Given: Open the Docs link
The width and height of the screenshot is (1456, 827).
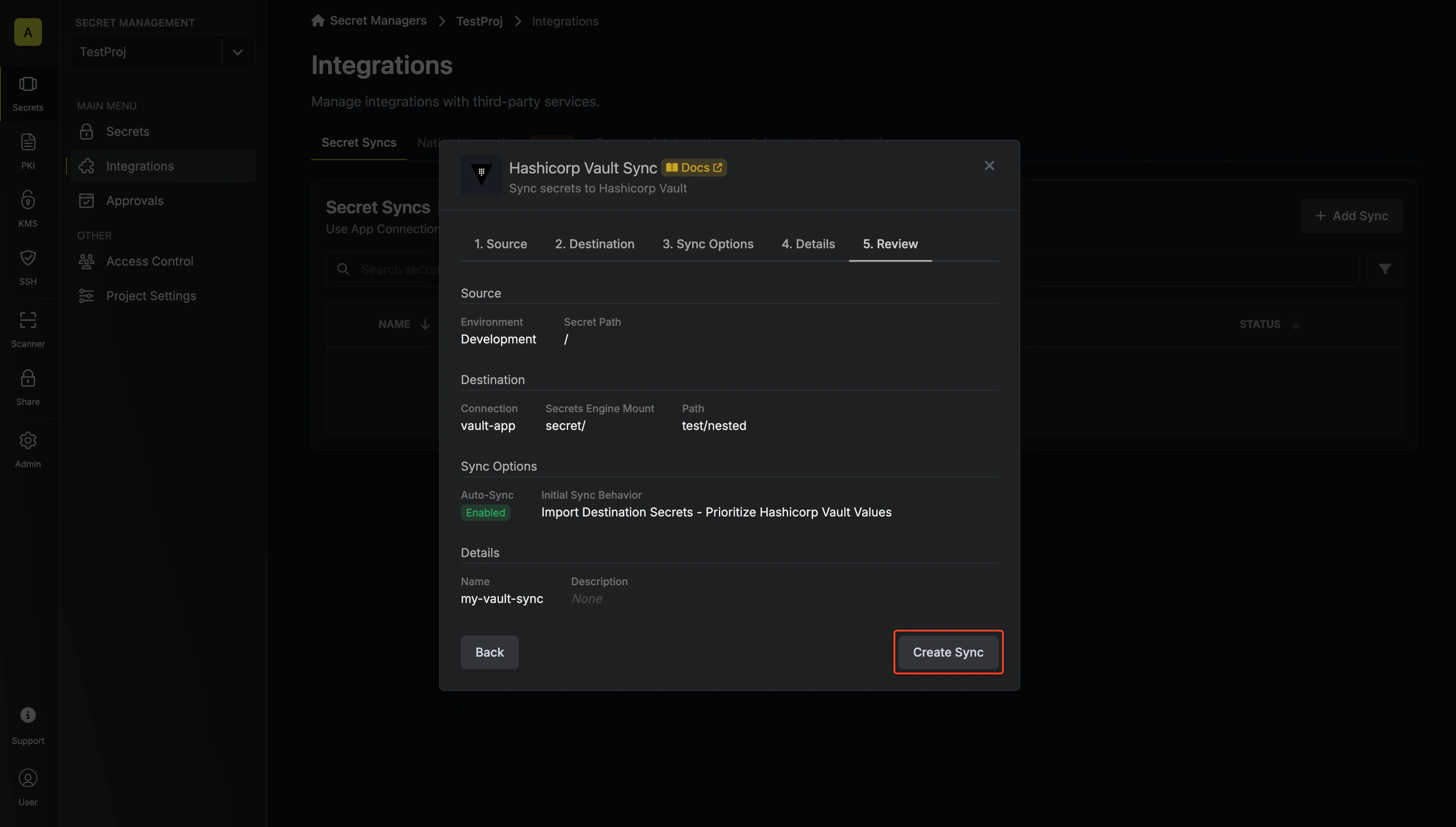Looking at the screenshot, I should click(x=694, y=167).
